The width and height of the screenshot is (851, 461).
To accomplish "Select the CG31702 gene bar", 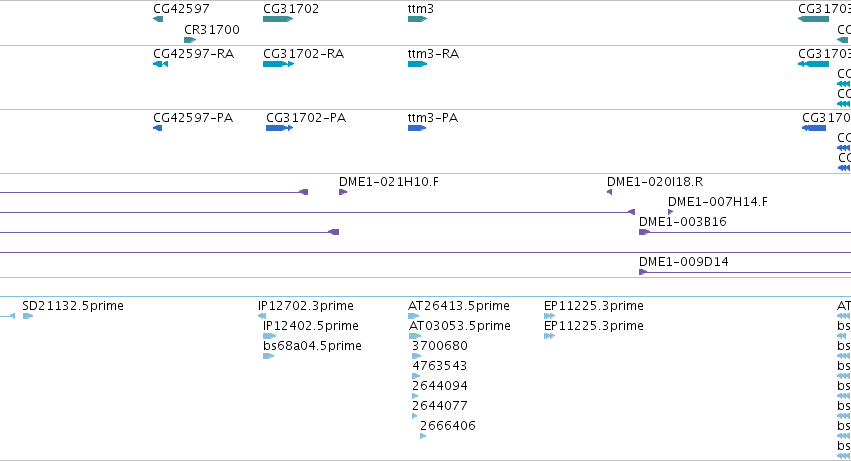I will pyautogui.click(x=278, y=19).
